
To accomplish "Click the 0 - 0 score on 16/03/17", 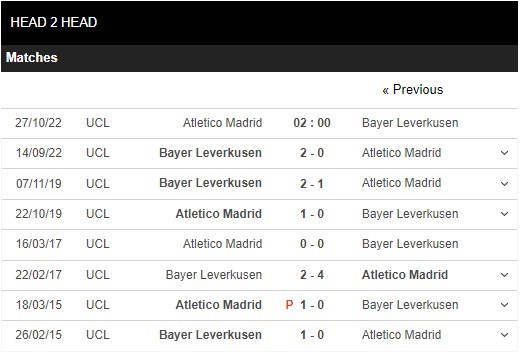I will [312, 244].
